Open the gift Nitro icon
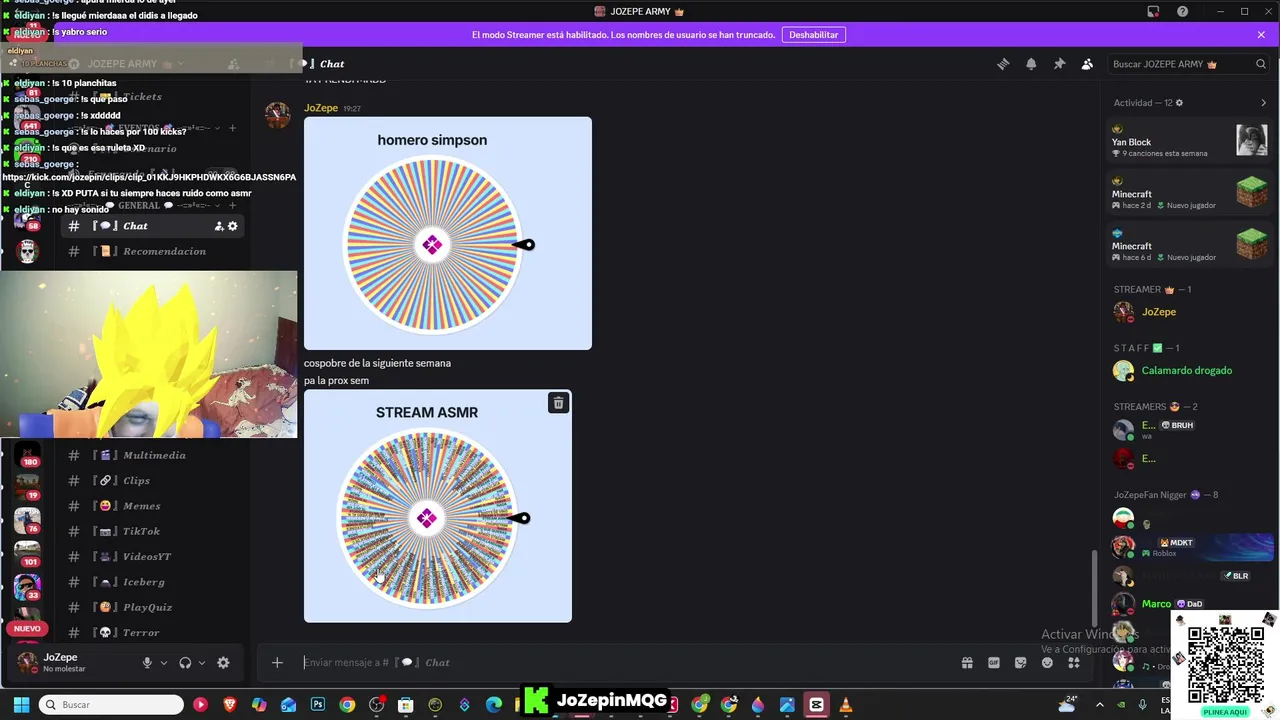Image resolution: width=1280 pixels, height=720 pixels. click(x=967, y=662)
